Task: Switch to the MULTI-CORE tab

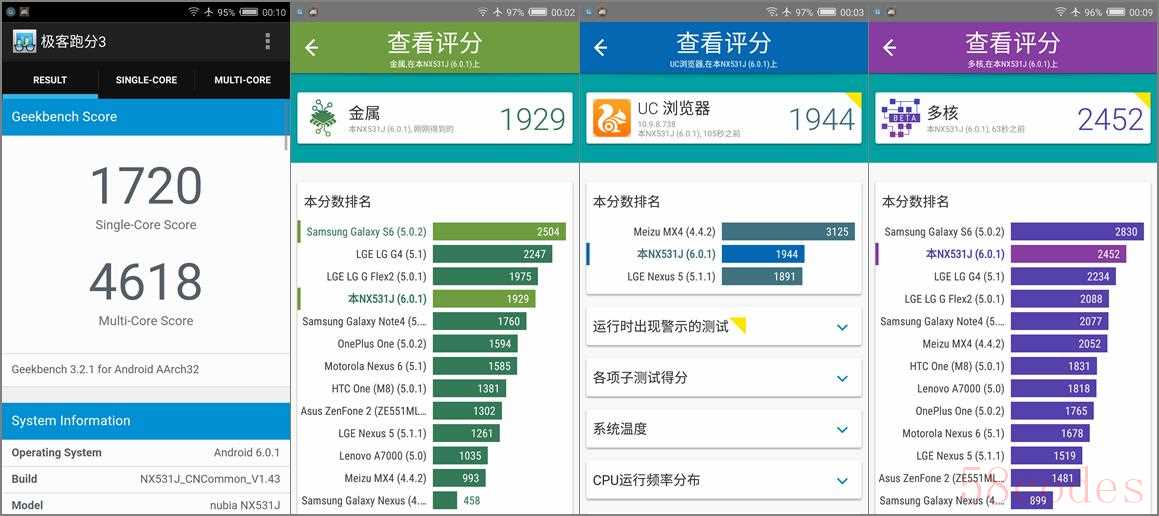Action: [242, 80]
